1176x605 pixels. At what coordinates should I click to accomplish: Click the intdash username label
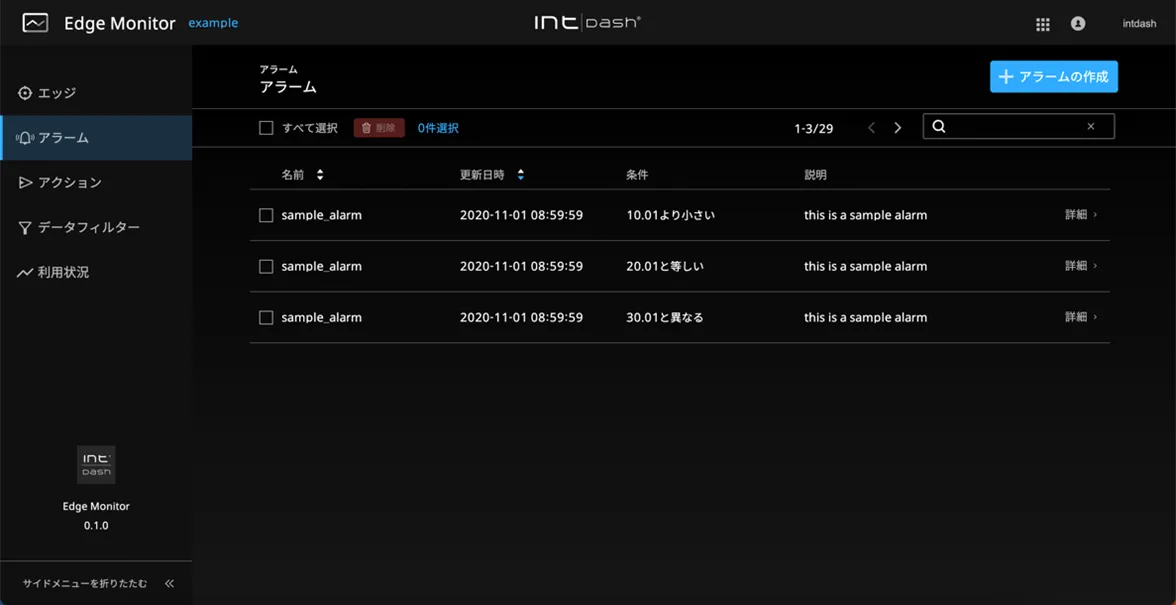click(1139, 23)
